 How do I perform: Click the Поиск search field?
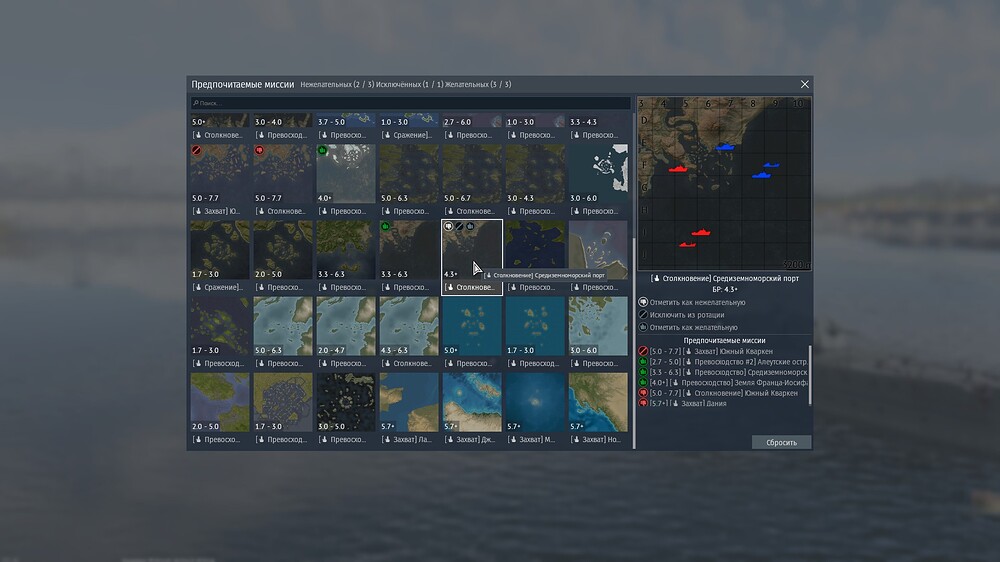point(411,103)
